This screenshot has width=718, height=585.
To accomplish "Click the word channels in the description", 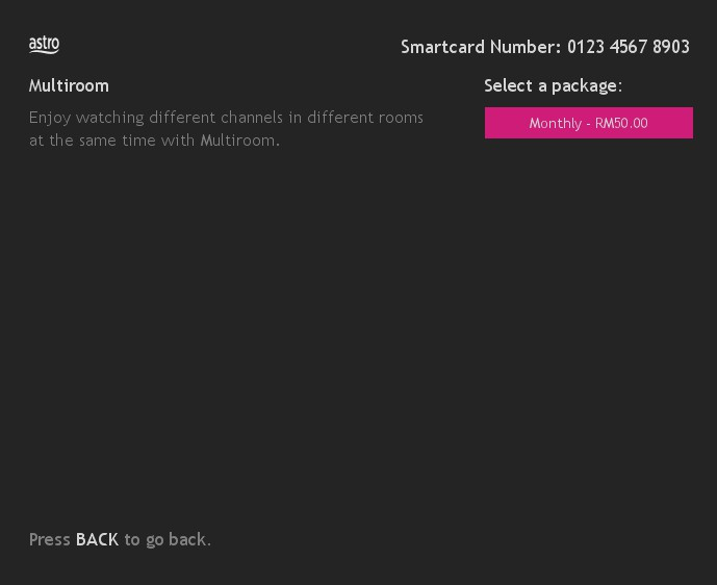I will (x=251, y=118).
